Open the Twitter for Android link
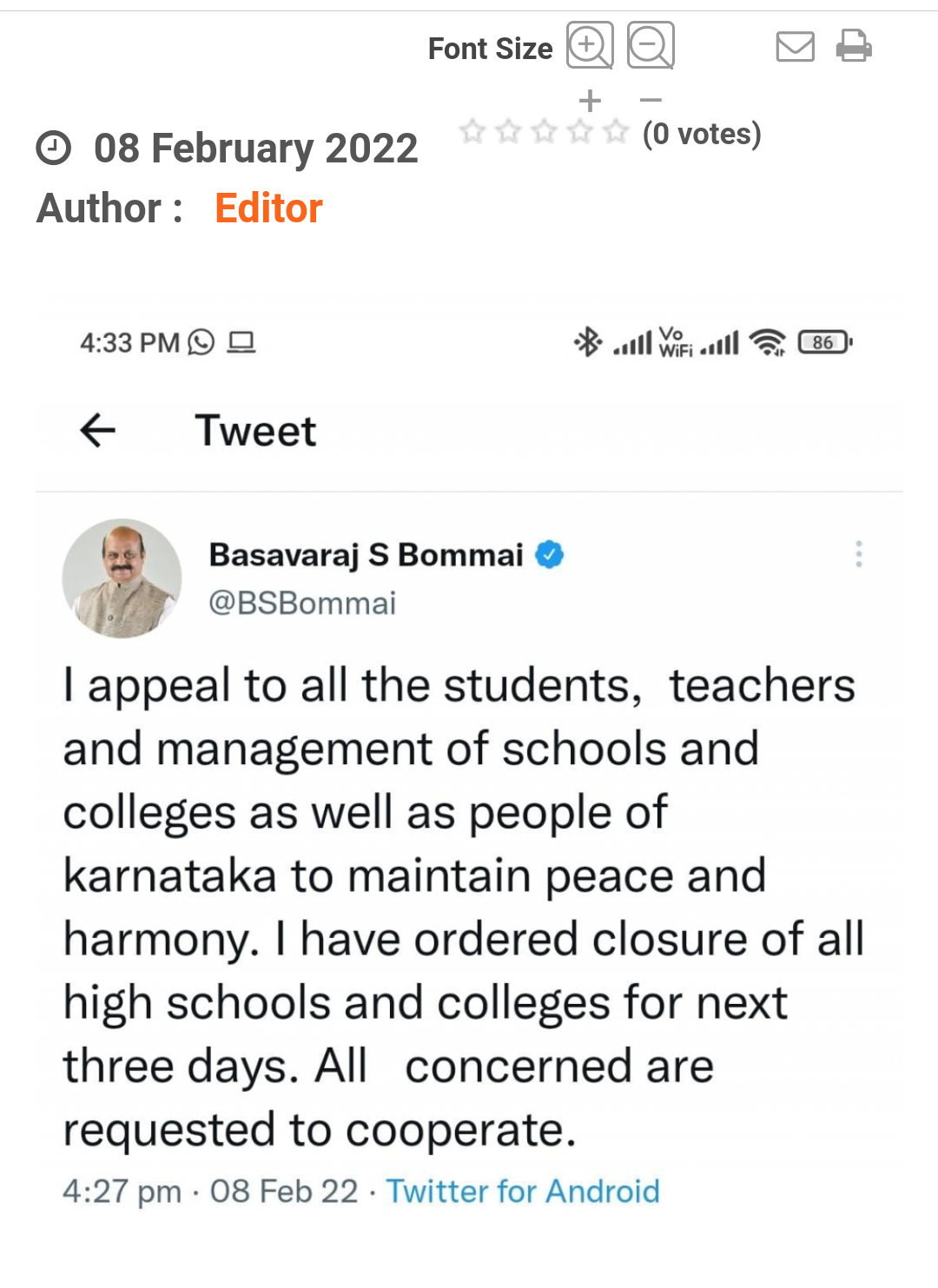The height and width of the screenshot is (1288, 938). tap(522, 1191)
